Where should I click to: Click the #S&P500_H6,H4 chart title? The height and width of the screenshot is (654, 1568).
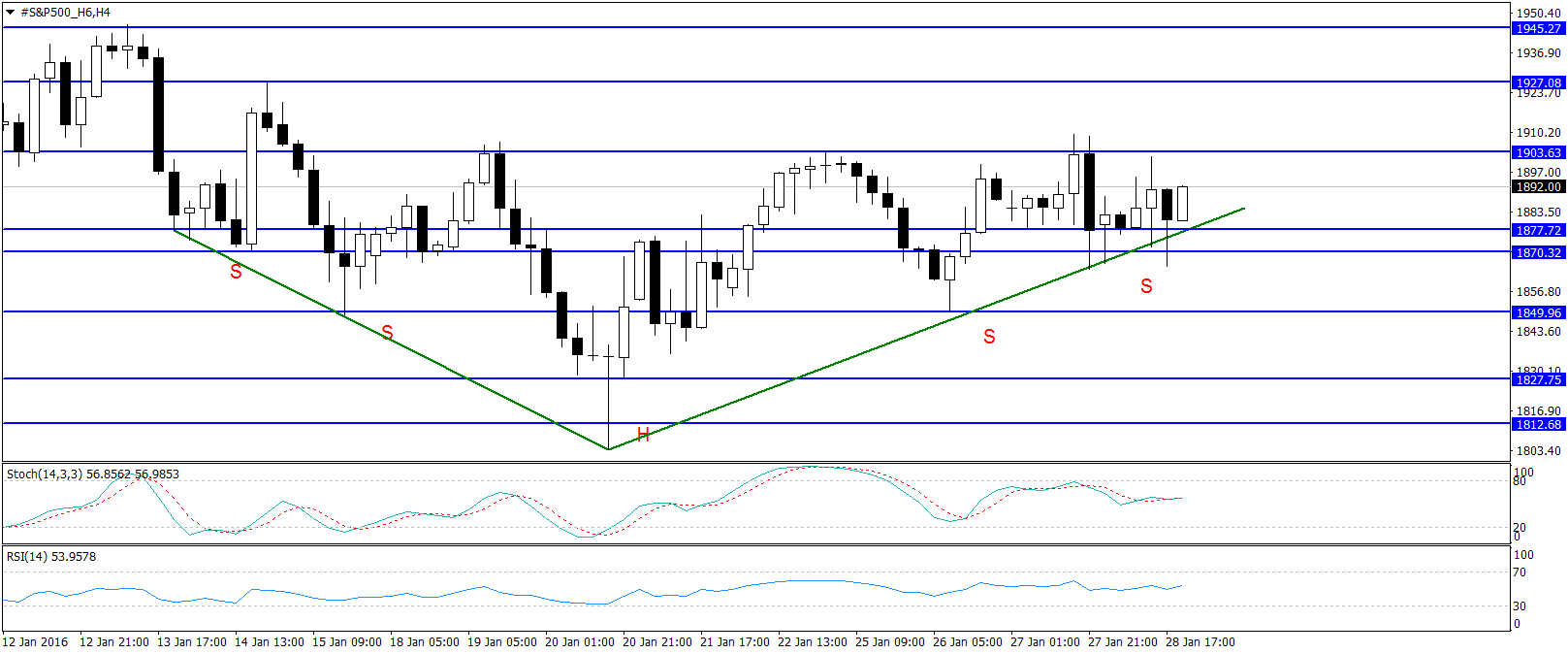[x=65, y=13]
